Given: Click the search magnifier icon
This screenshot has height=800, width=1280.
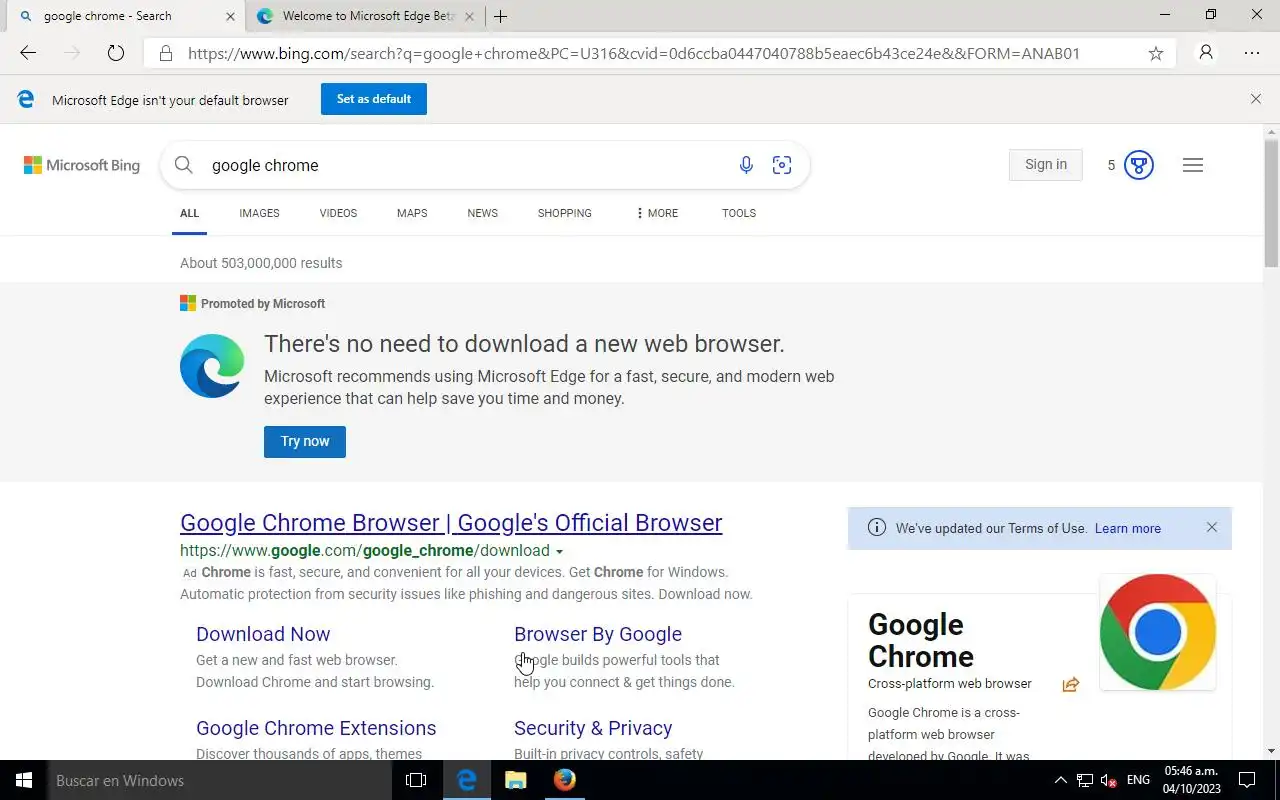Looking at the screenshot, I should pos(184,165).
